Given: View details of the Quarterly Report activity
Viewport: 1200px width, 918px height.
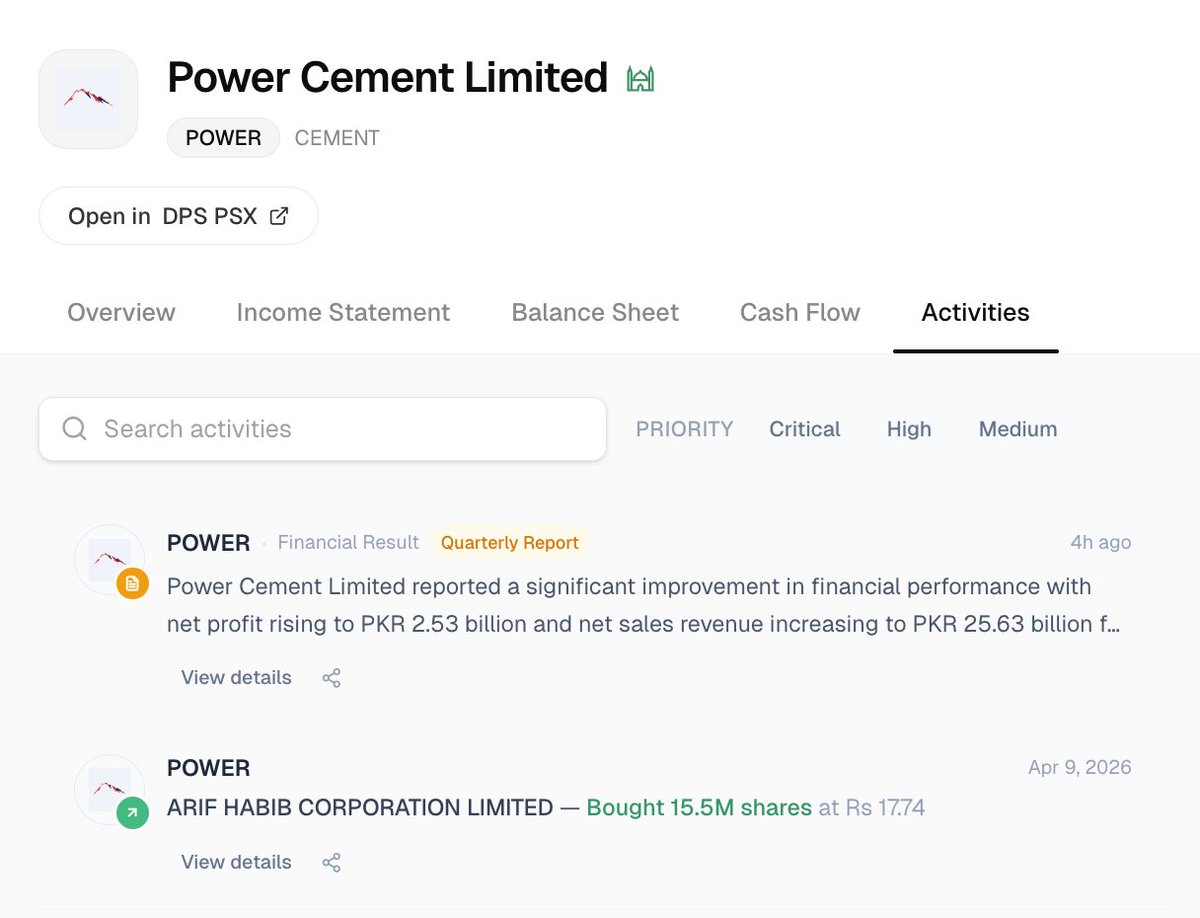Looking at the screenshot, I should (236, 678).
